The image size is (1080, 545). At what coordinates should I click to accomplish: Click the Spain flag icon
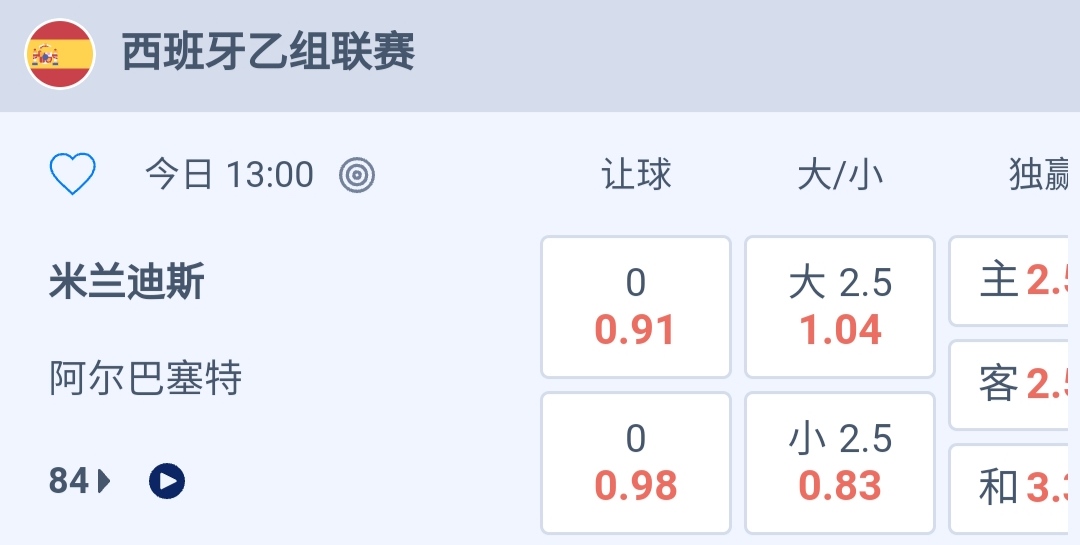(x=60, y=54)
